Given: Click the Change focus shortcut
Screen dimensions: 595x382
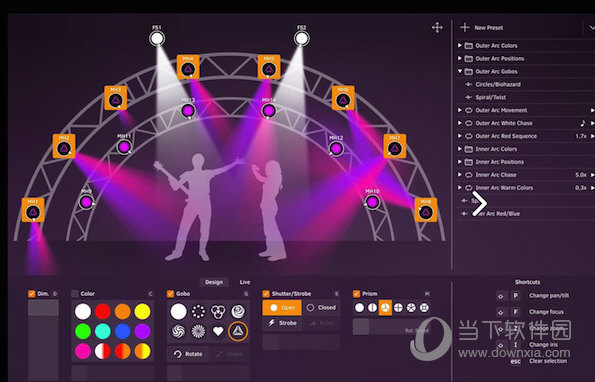Looking at the screenshot, I should (546, 312).
